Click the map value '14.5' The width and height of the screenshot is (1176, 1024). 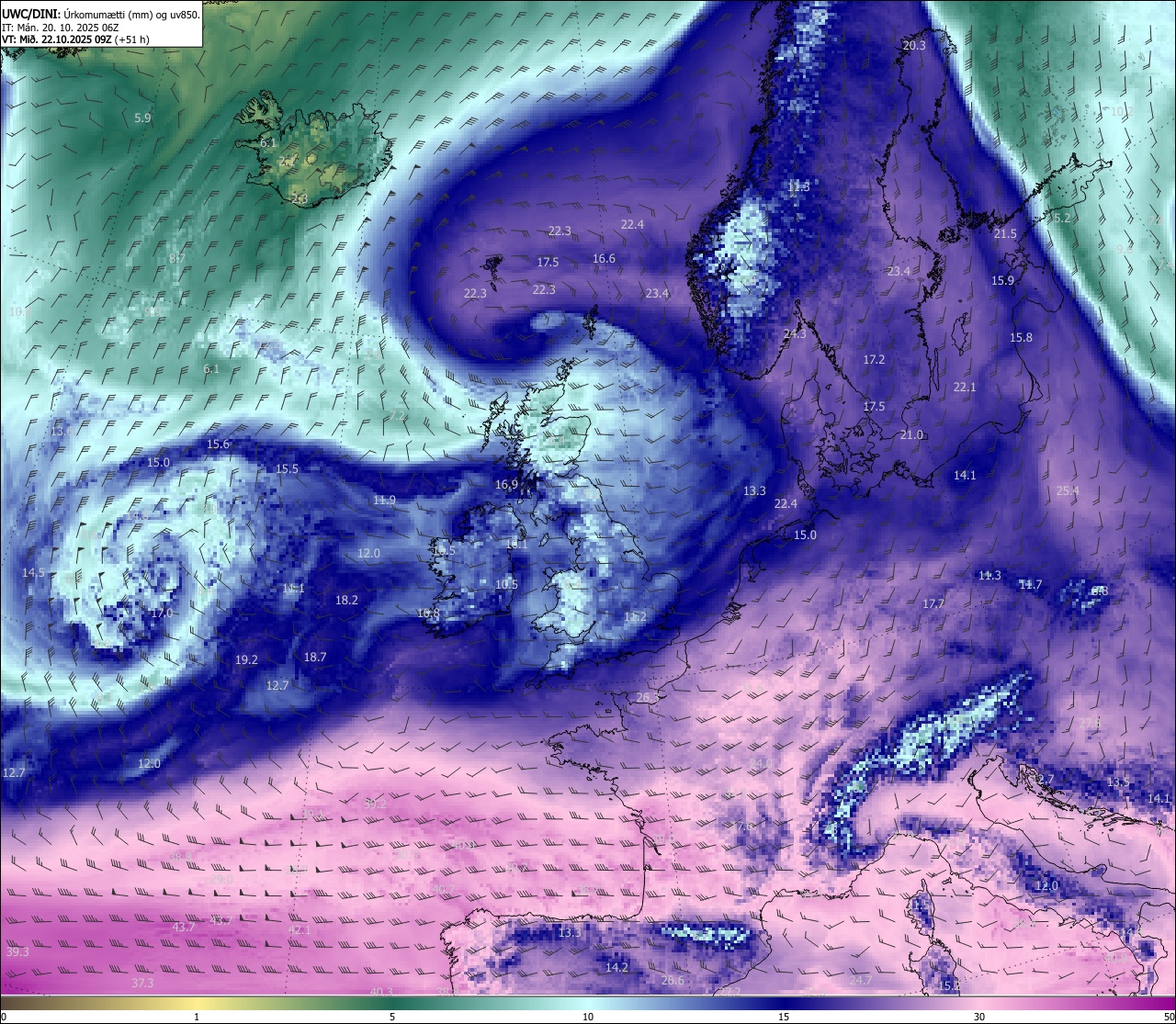pyautogui.click(x=33, y=572)
